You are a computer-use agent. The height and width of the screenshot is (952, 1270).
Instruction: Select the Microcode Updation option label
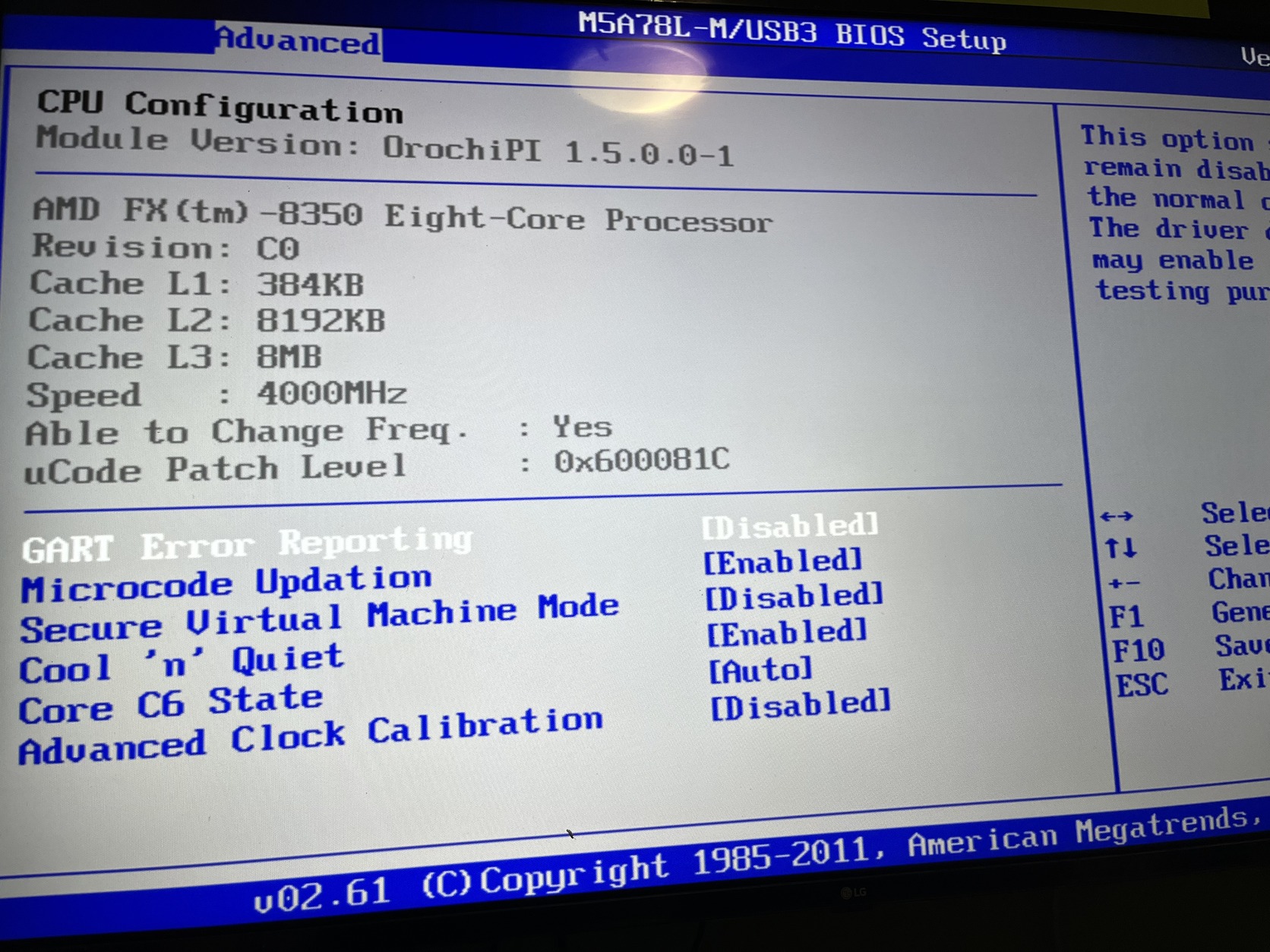[226, 584]
